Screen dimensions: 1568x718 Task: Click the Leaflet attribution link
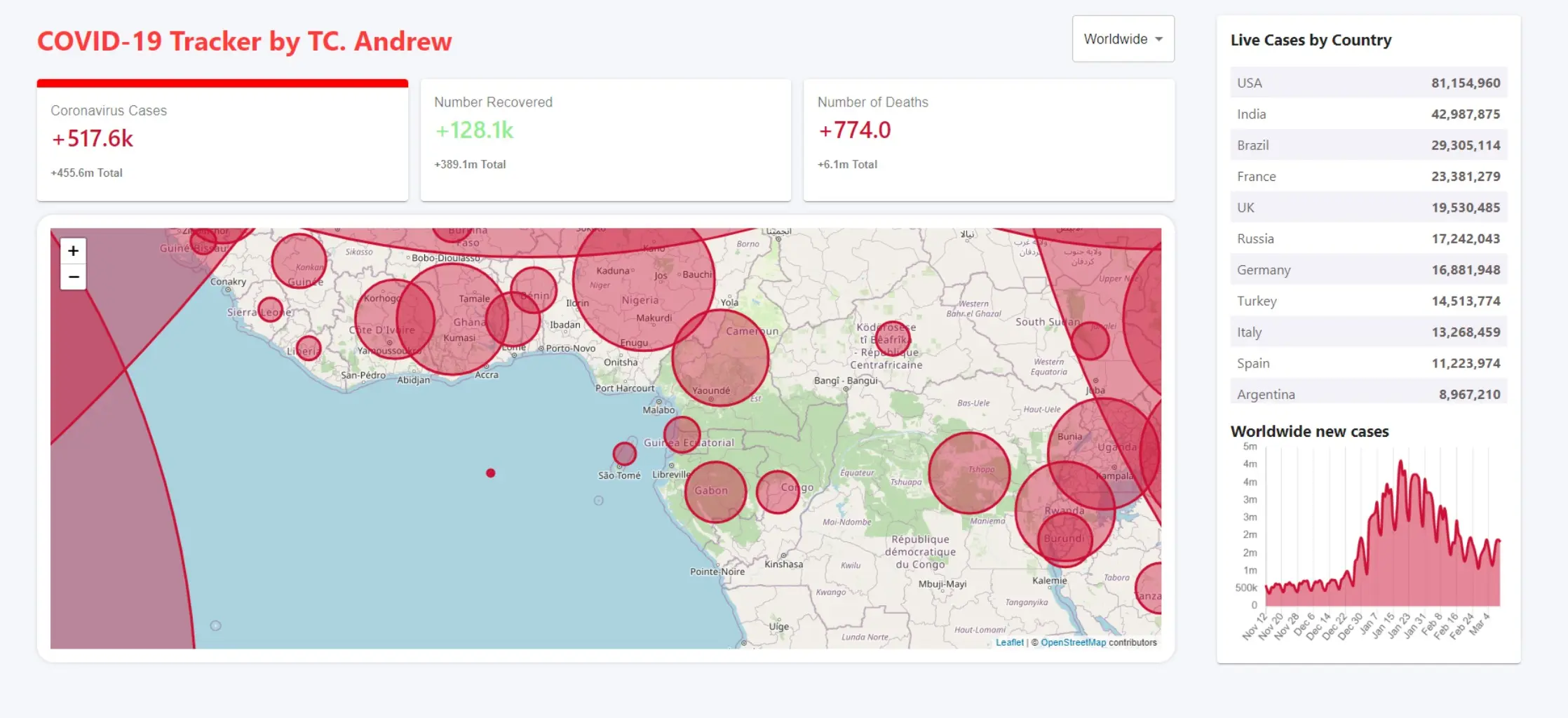(1009, 642)
